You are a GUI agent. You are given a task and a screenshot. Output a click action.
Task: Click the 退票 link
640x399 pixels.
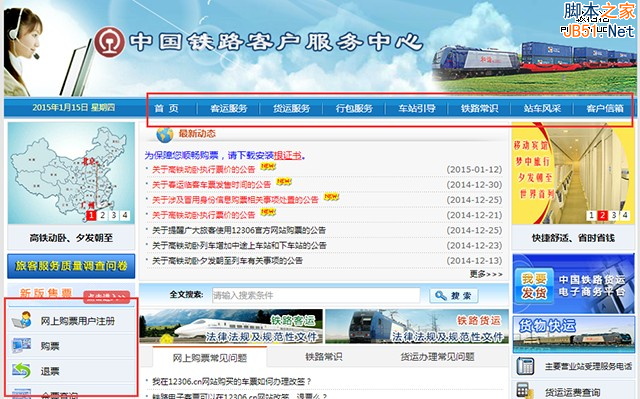[x=50, y=371]
